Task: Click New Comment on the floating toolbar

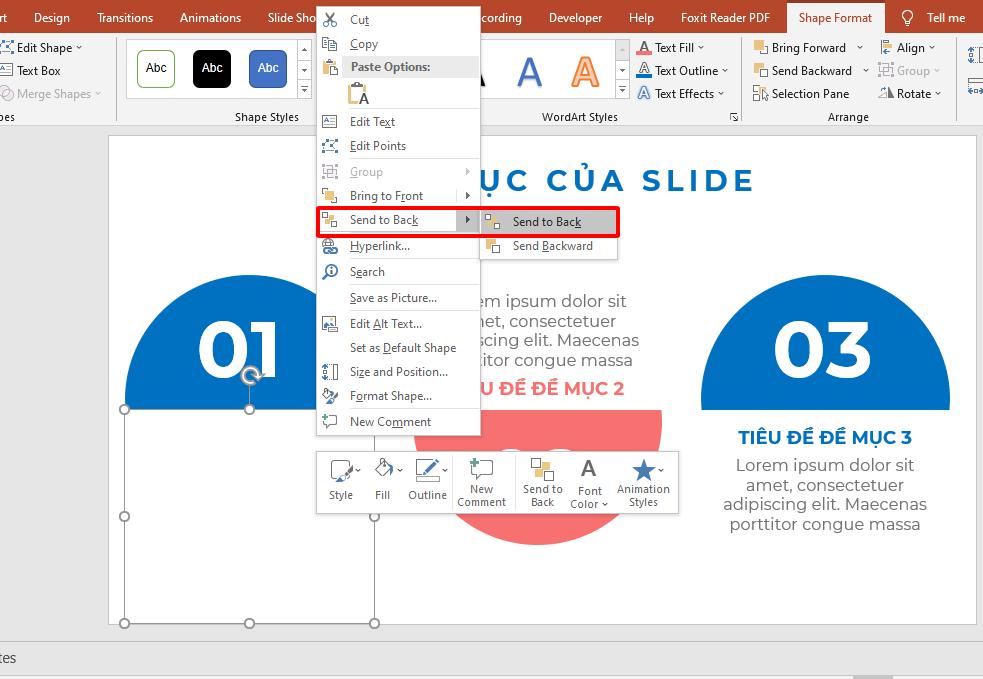Action: click(482, 480)
